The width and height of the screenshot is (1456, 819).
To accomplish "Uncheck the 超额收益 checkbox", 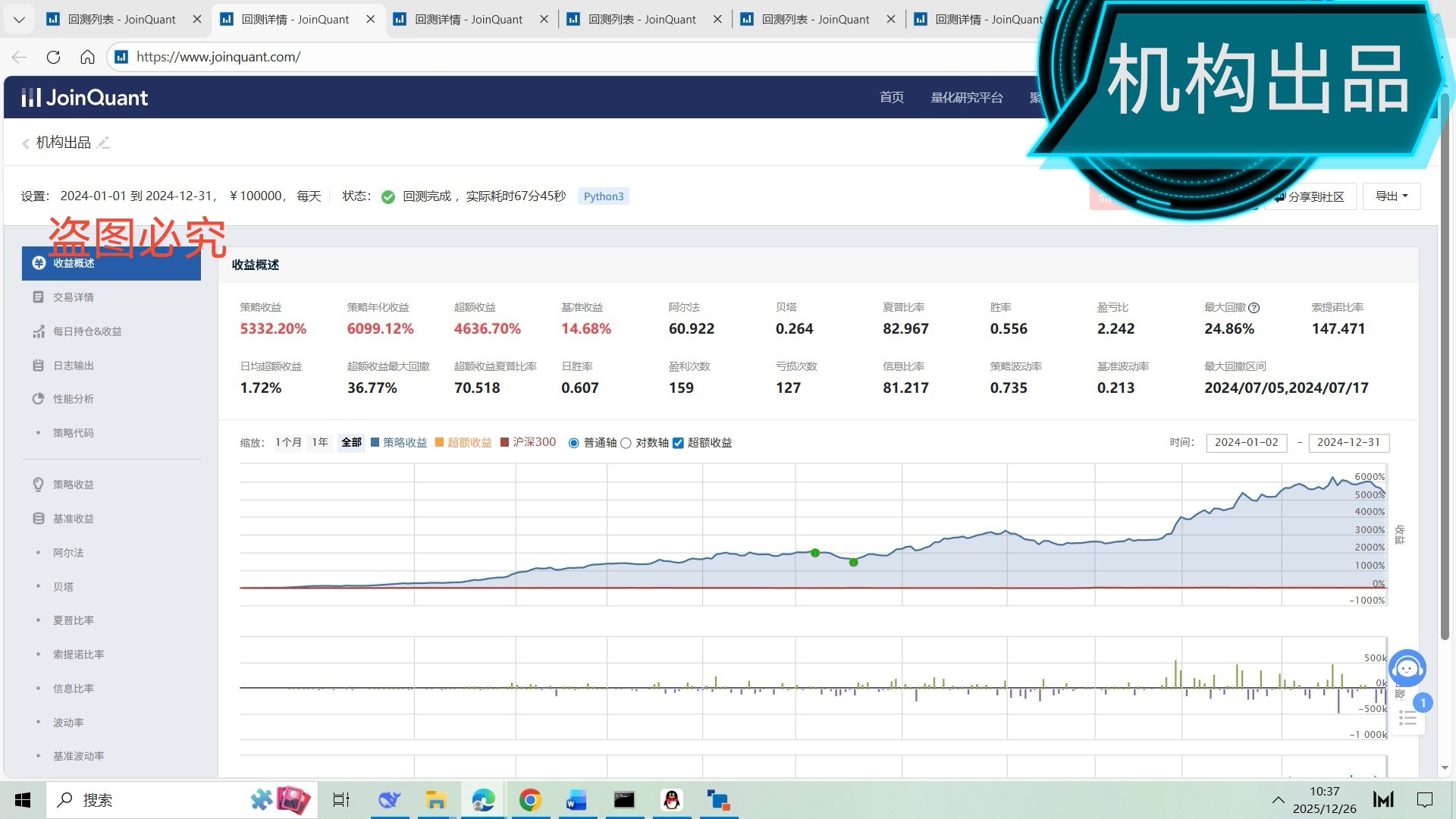I will coord(678,443).
